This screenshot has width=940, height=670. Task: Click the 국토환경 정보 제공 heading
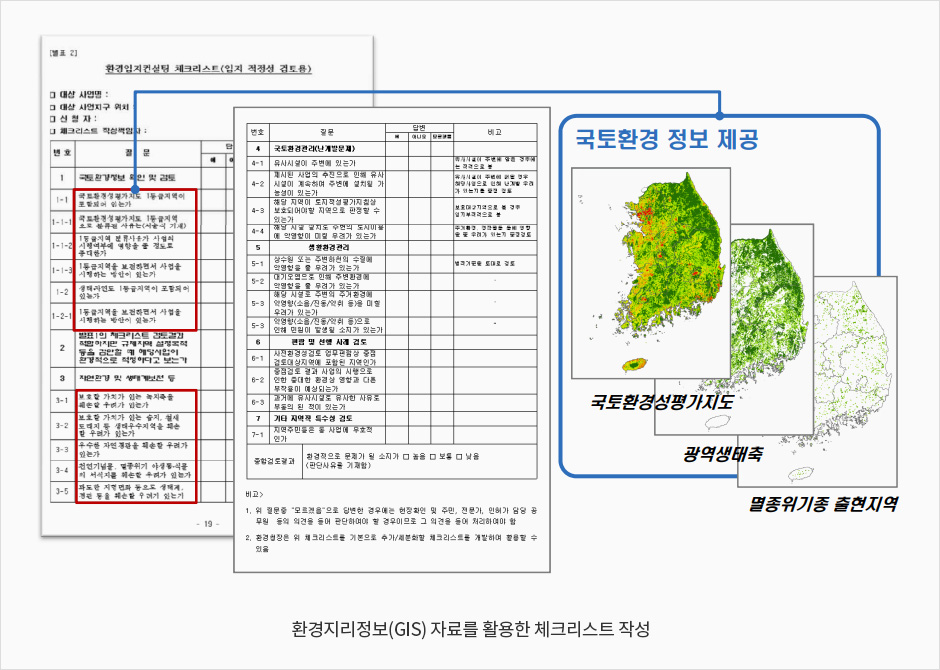[667, 138]
